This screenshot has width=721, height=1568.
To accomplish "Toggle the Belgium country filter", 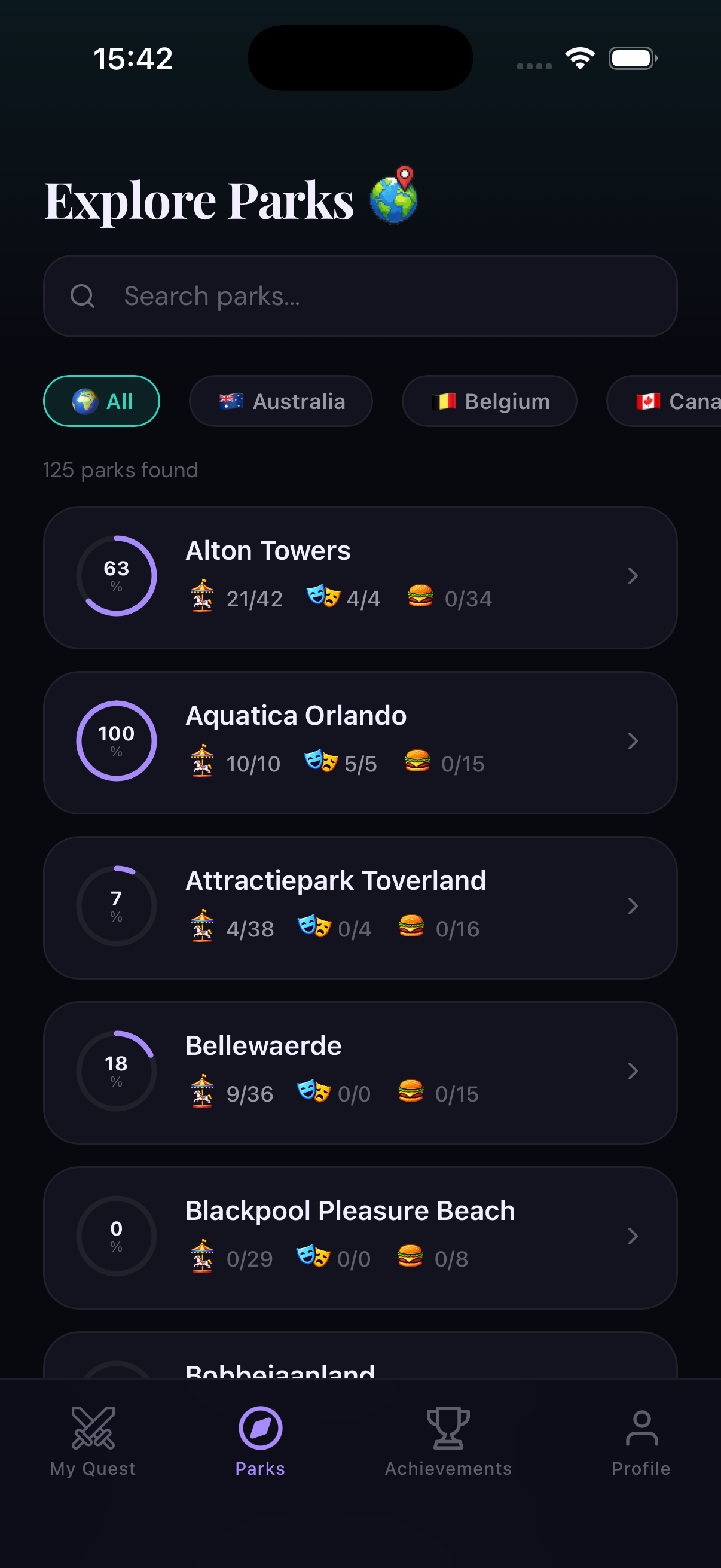I will pyautogui.click(x=490, y=401).
